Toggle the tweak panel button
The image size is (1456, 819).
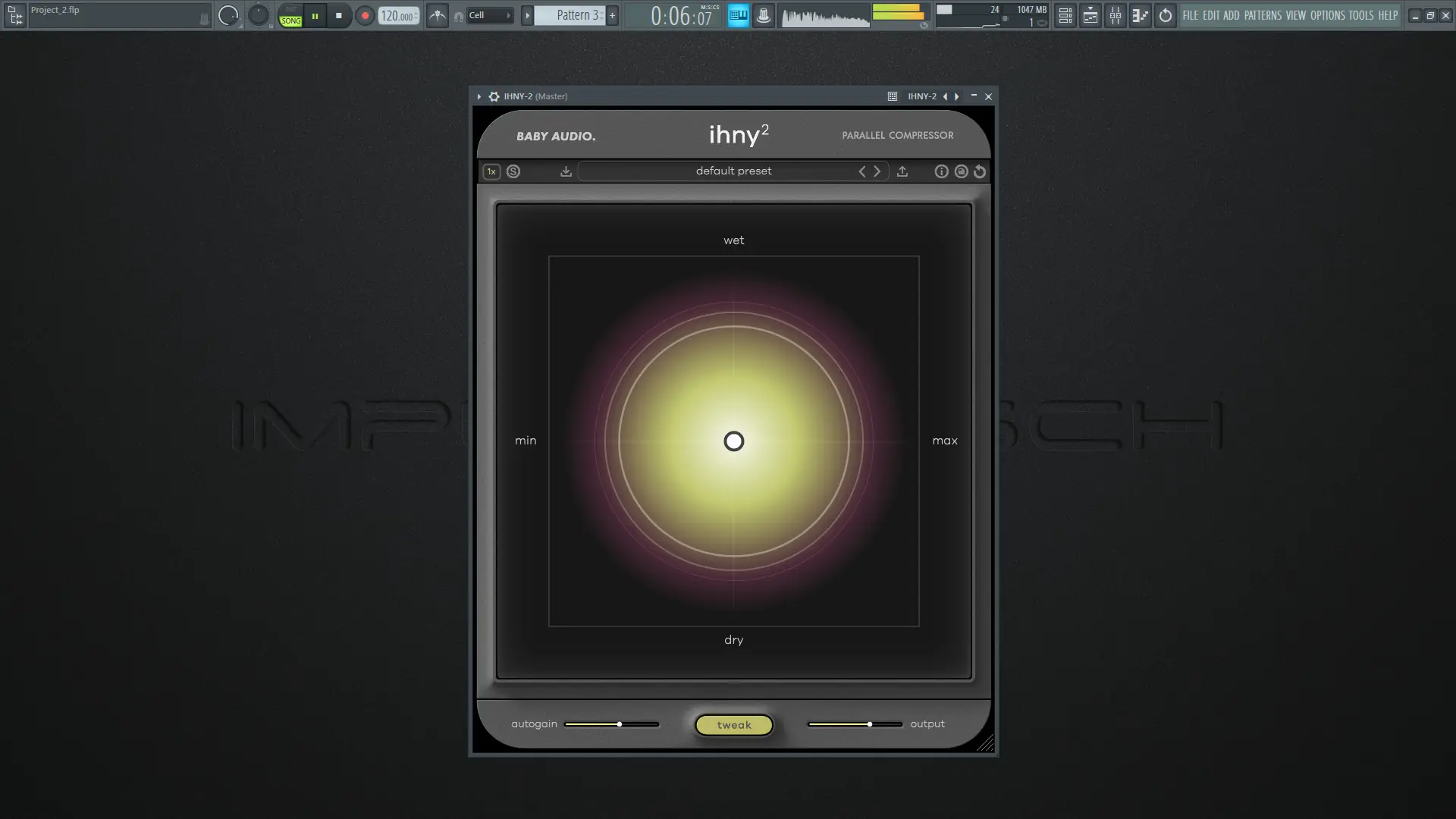(733, 725)
